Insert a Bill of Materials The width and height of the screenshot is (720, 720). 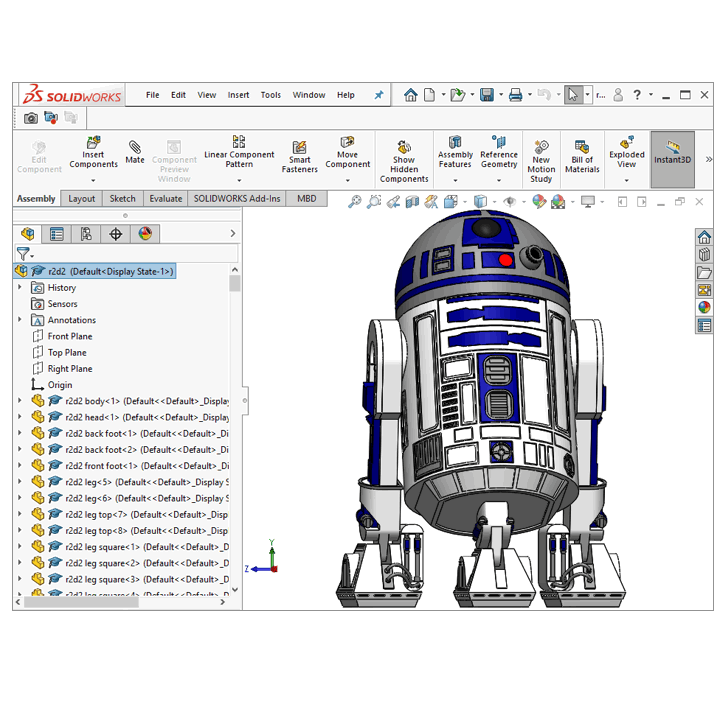582,157
